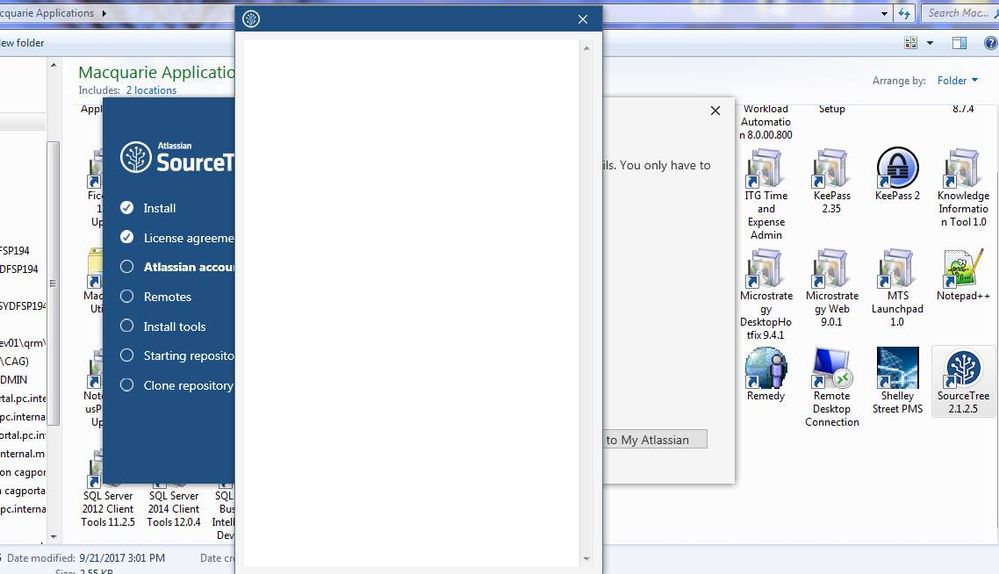Select the Remedy shortcut icon

(766, 368)
